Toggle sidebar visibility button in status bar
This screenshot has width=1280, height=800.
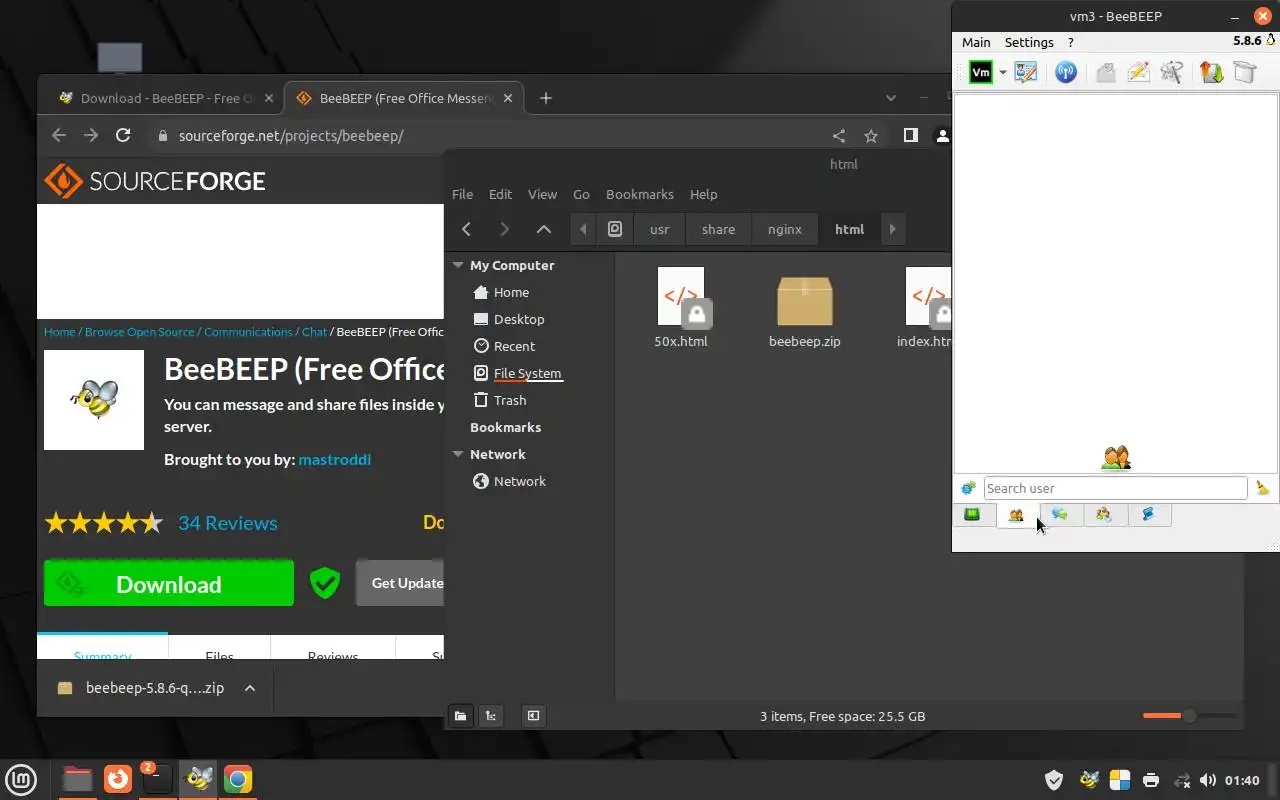coord(533,716)
